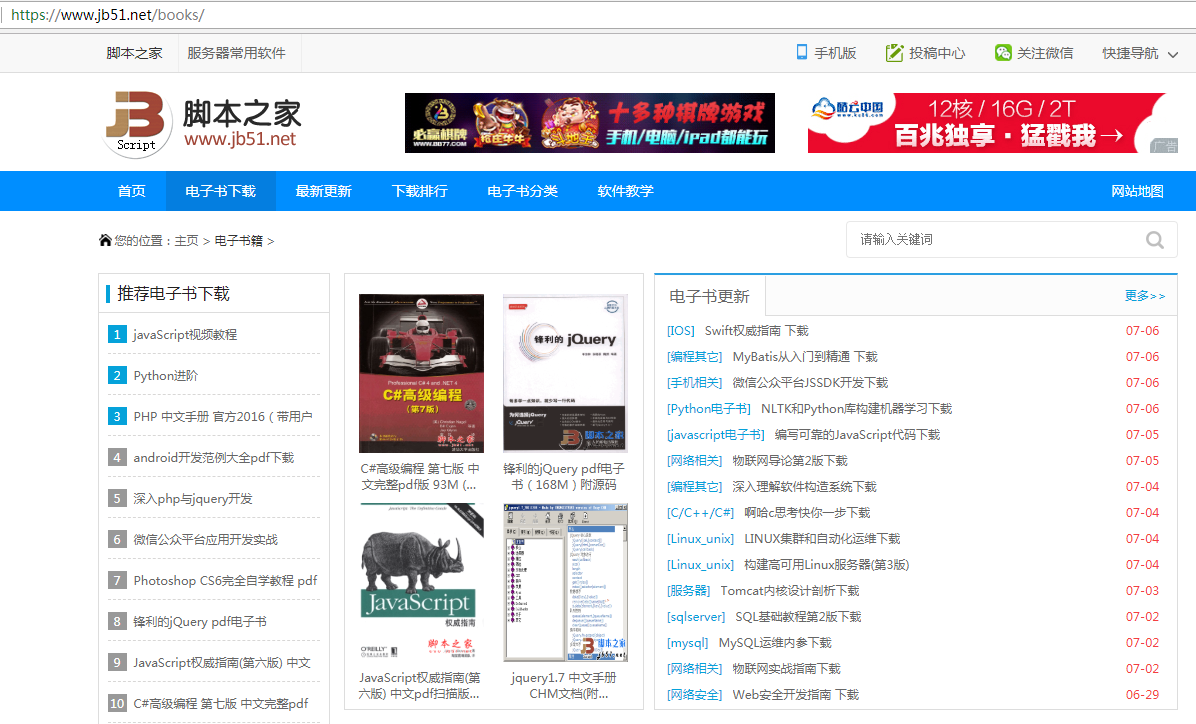
Task: Open 编写可靠的JavaScript代码下载
Action: click(857, 434)
